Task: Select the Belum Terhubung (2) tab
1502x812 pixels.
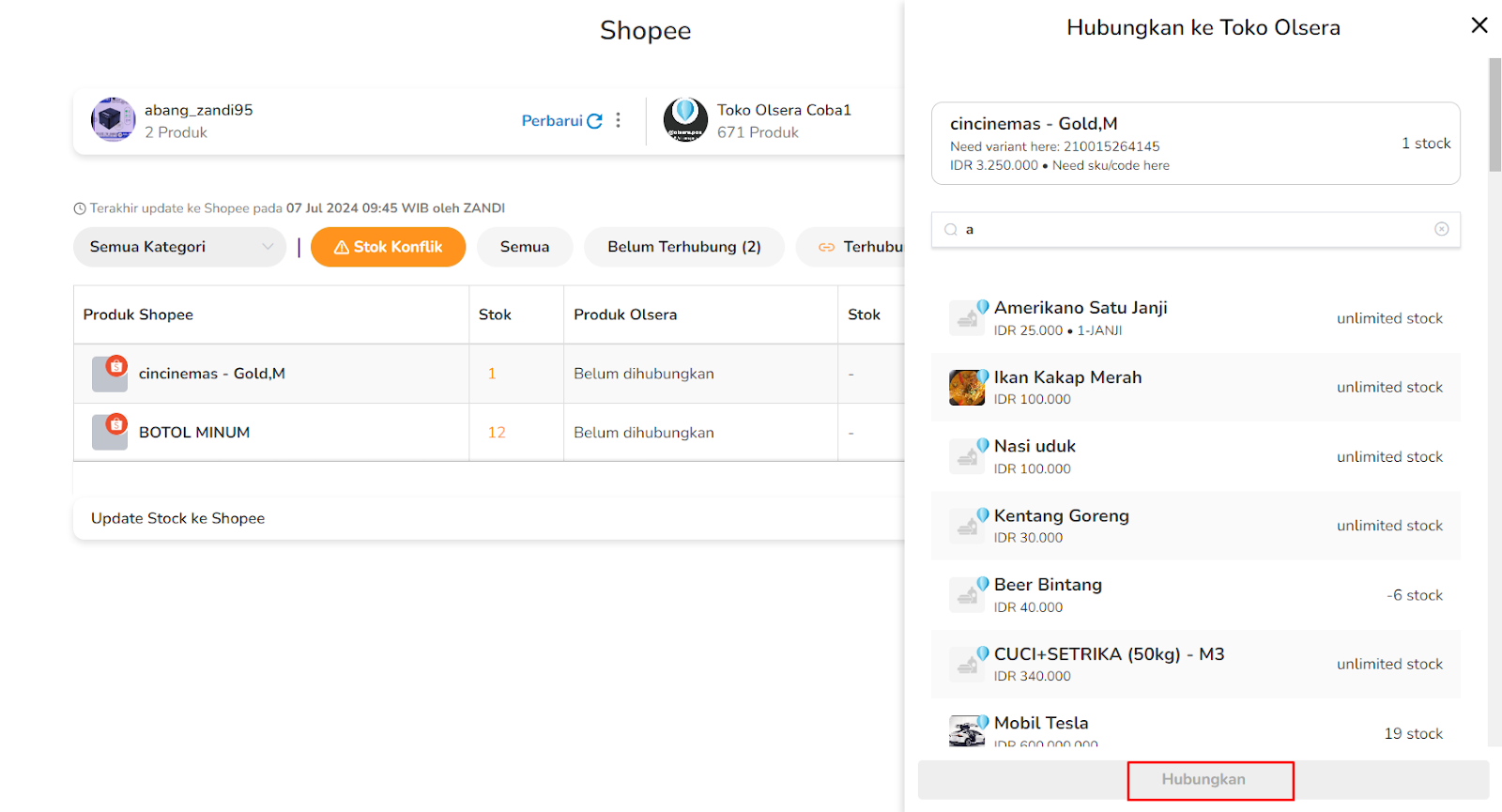Action: click(x=684, y=247)
